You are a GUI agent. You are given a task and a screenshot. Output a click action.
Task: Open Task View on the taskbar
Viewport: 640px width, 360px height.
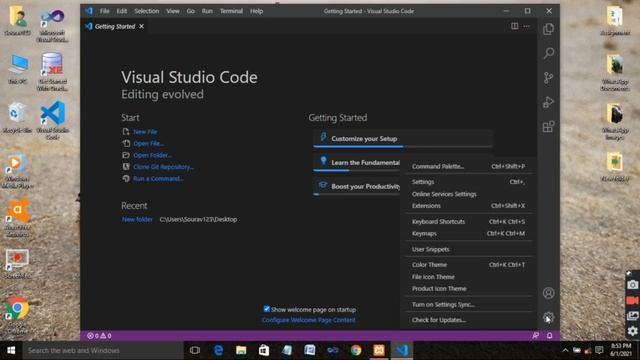click(195, 350)
